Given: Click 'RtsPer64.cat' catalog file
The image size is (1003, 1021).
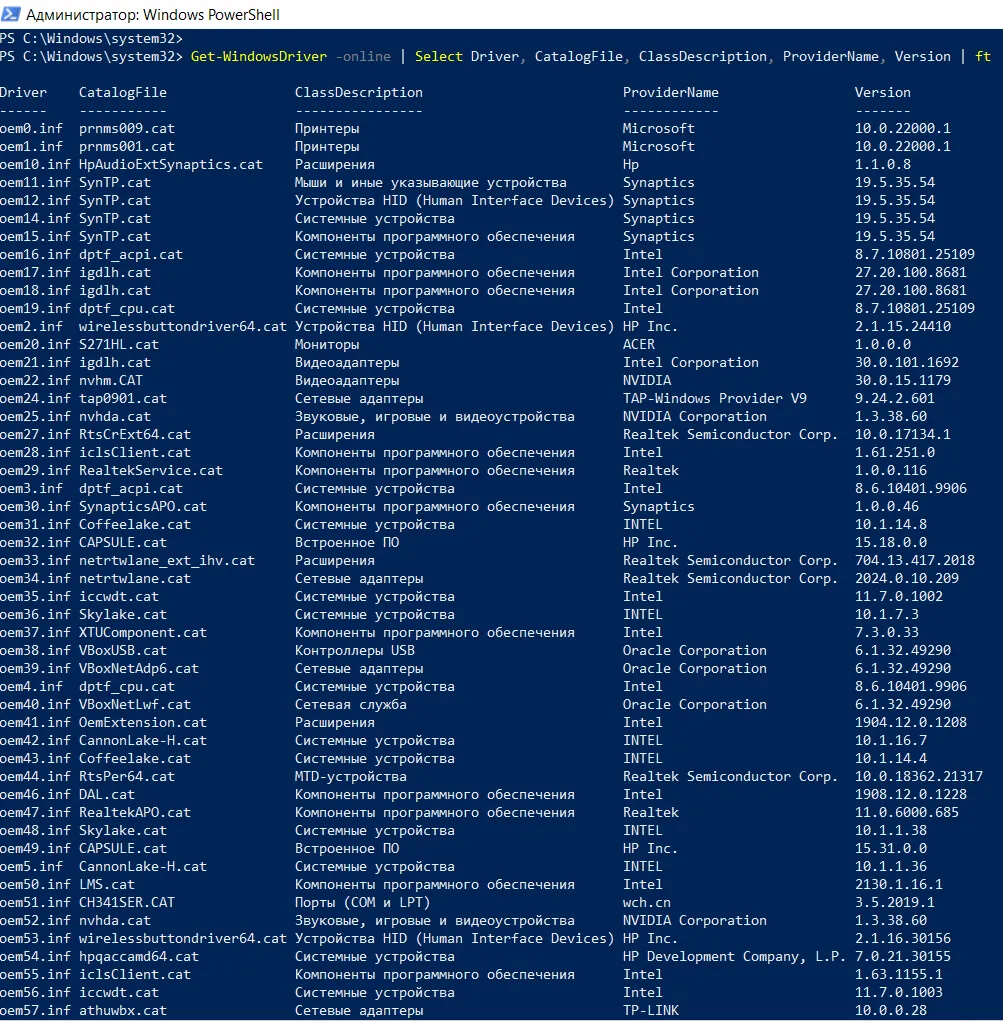Looking at the screenshot, I should click(x=126, y=777).
